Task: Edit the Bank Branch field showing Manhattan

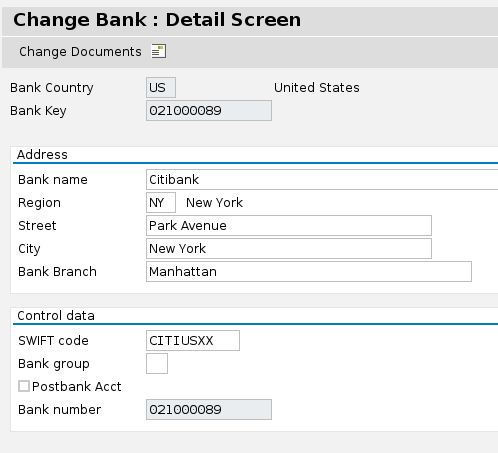Action: pos(309,272)
